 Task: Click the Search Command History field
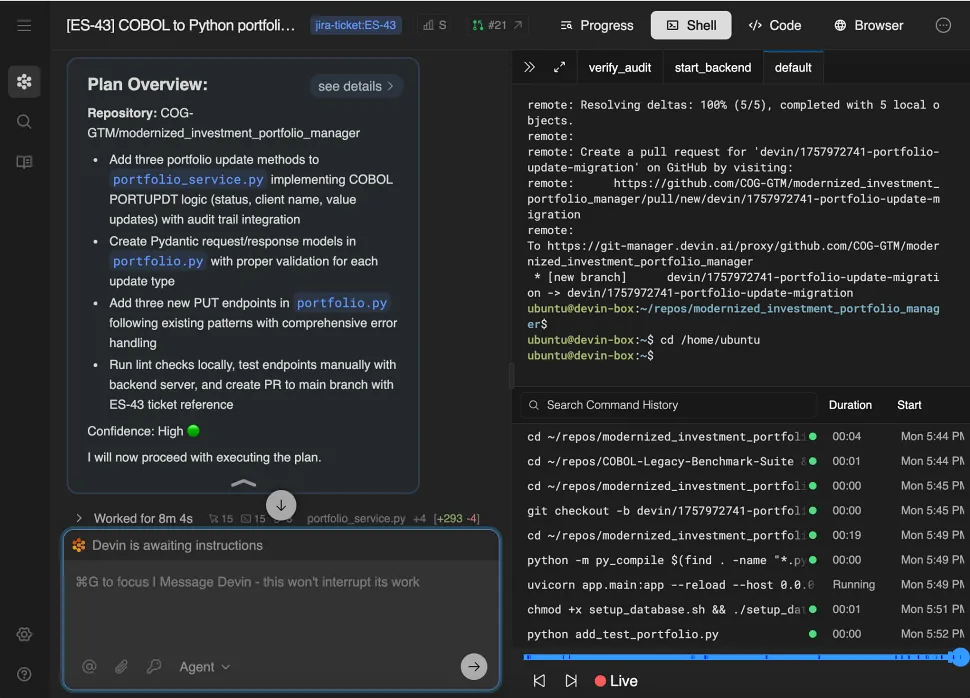pyautogui.click(x=668, y=405)
